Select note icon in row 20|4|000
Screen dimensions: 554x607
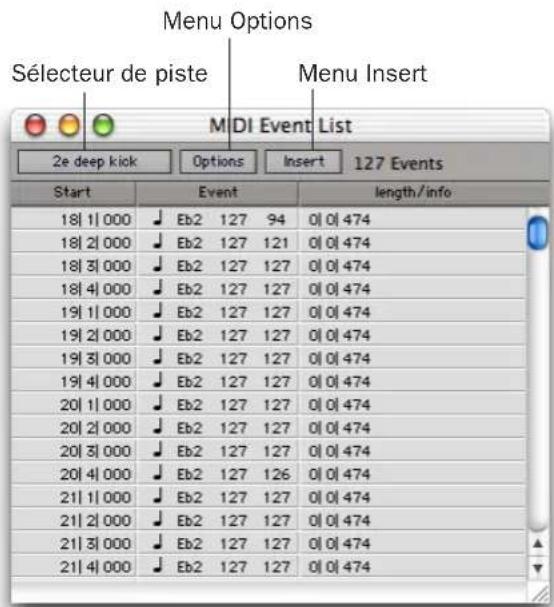157,473
